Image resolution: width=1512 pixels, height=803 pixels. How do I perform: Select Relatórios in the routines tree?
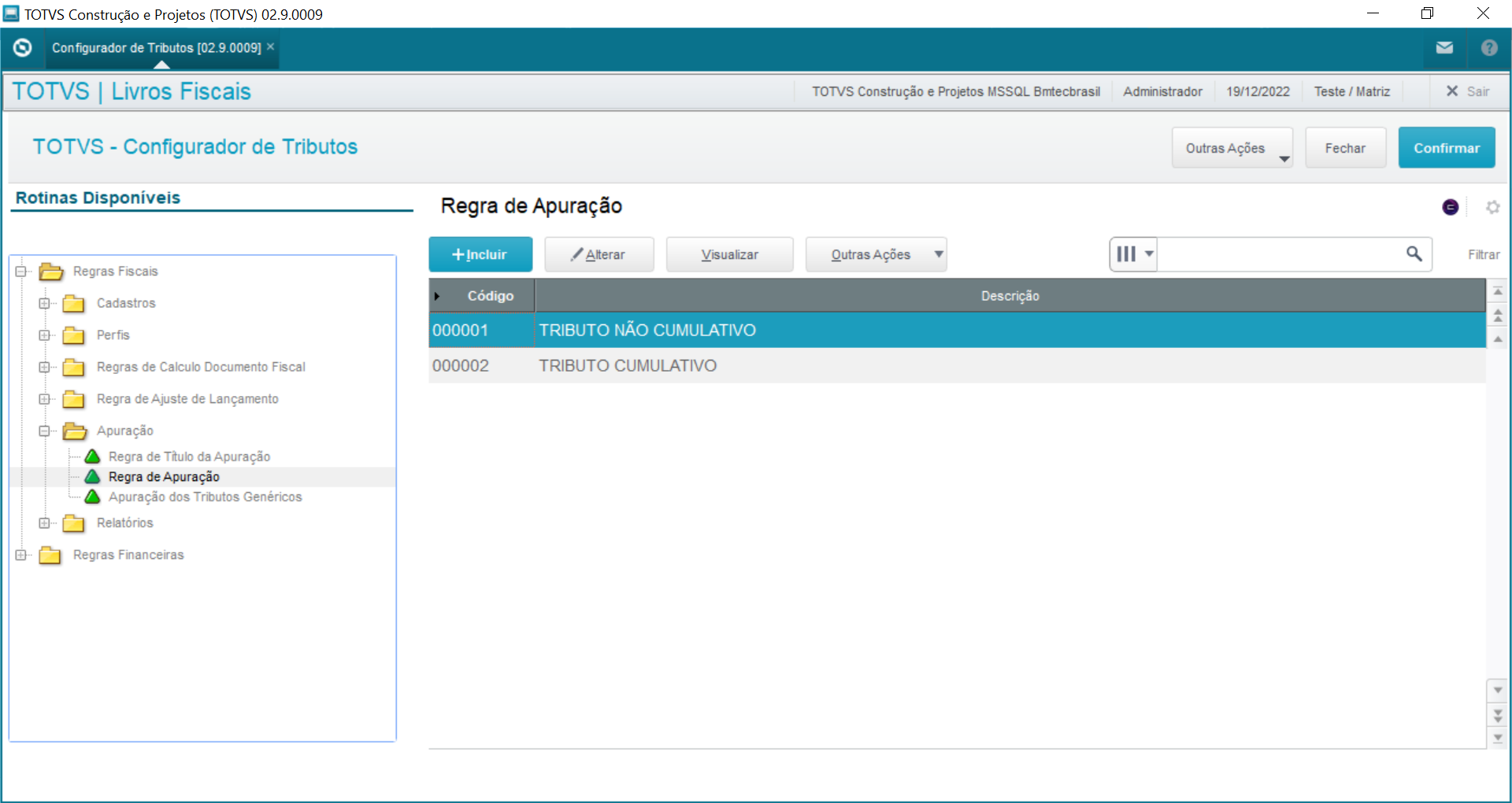point(124,523)
